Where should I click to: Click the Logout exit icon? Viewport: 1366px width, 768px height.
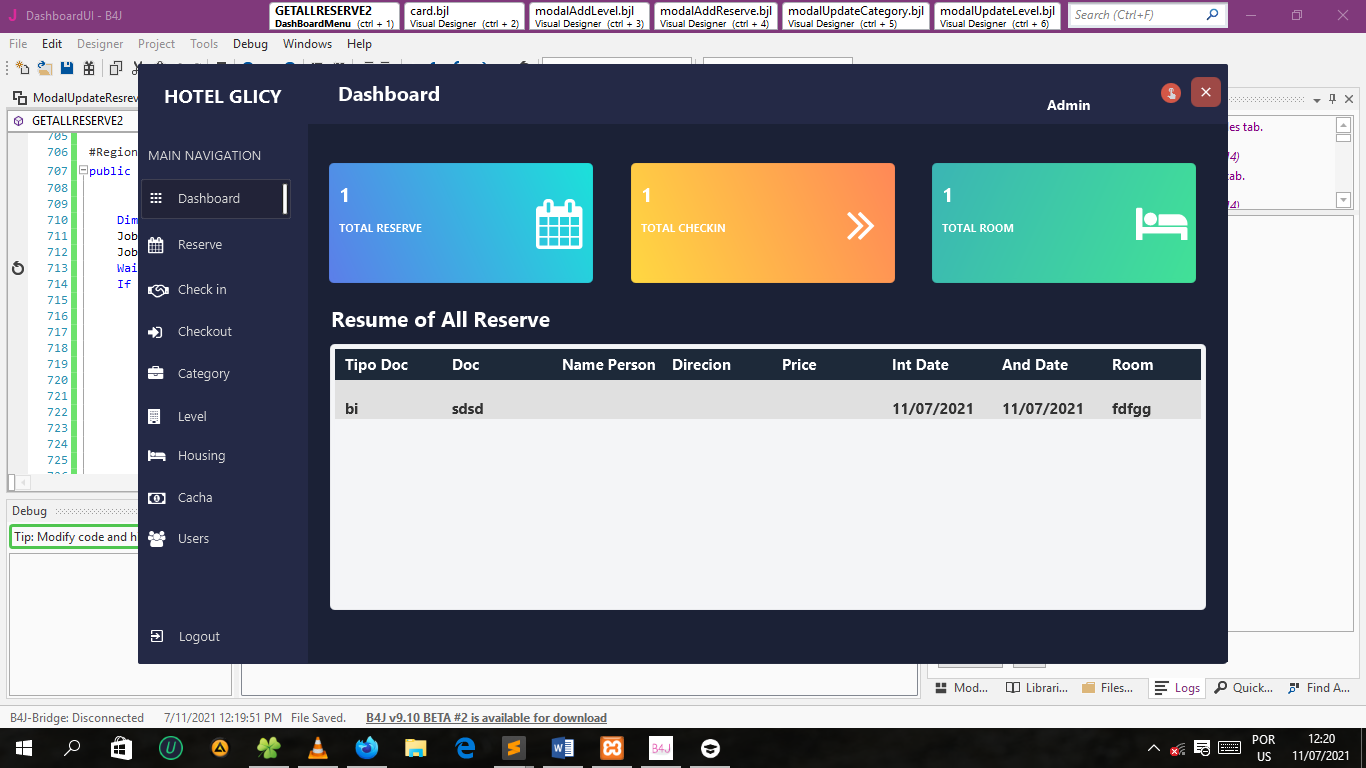point(156,637)
